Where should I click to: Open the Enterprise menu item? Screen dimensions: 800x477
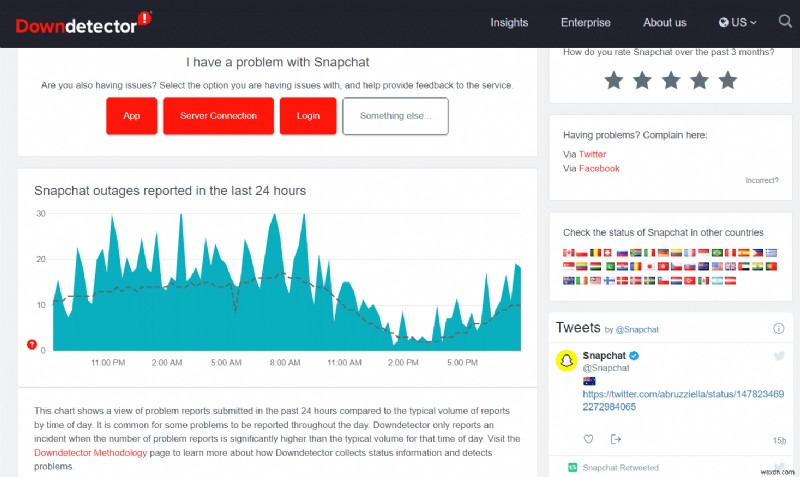click(586, 22)
